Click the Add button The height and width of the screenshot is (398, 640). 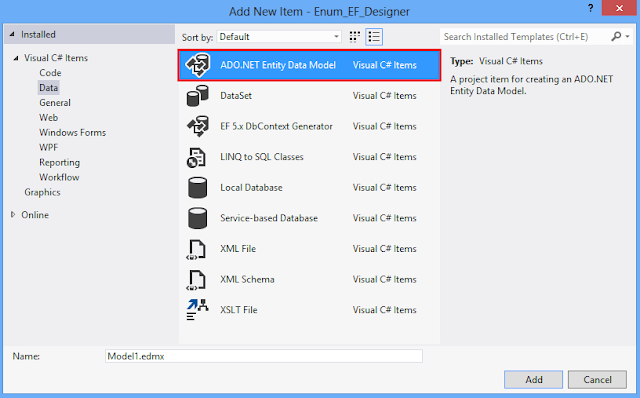533,380
